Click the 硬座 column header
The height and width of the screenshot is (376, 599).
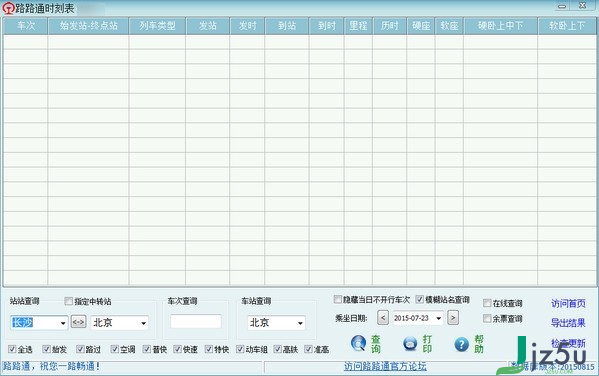[x=421, y=26]
